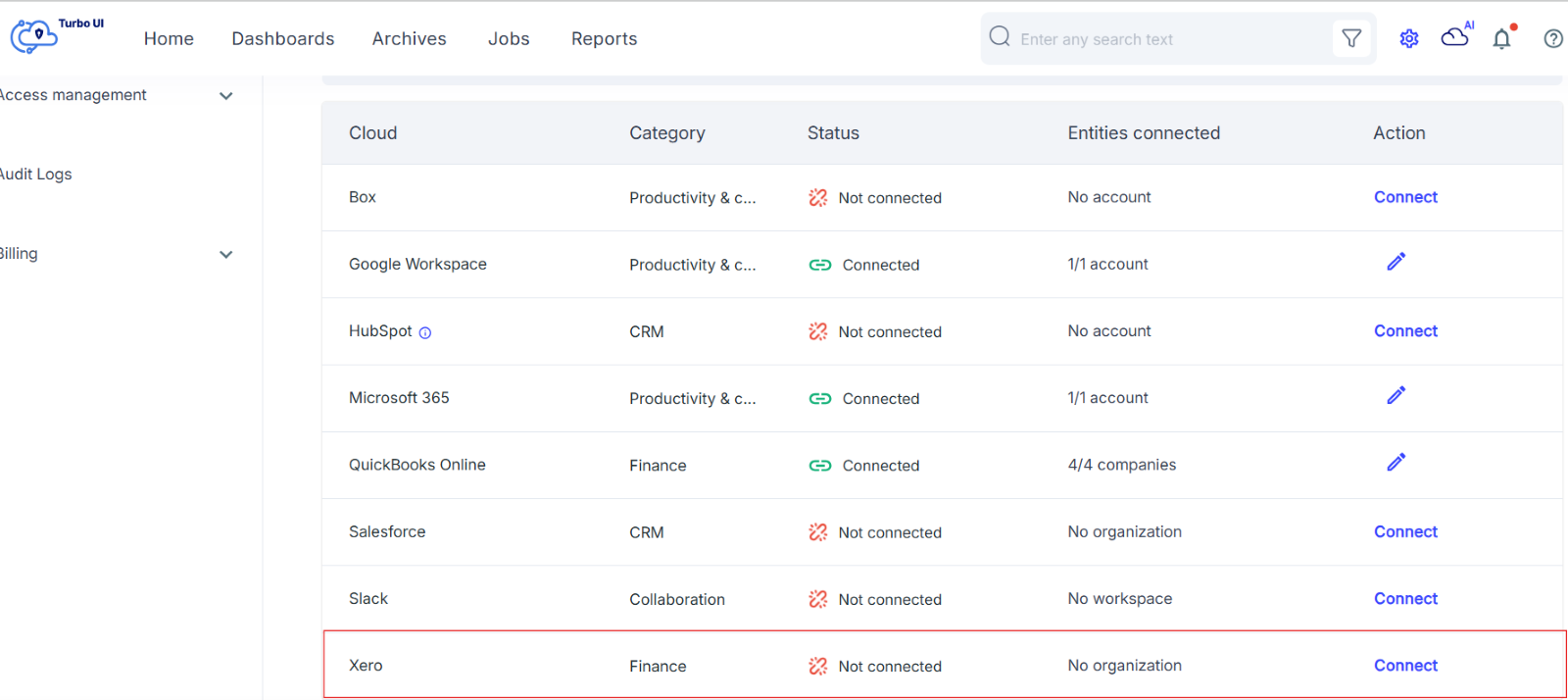Click Box row 'No account' cell

pos(1109,197)
